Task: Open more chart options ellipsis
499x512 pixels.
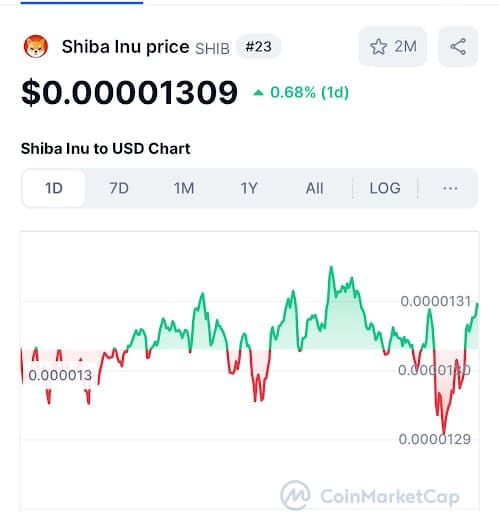Action: 450,188
